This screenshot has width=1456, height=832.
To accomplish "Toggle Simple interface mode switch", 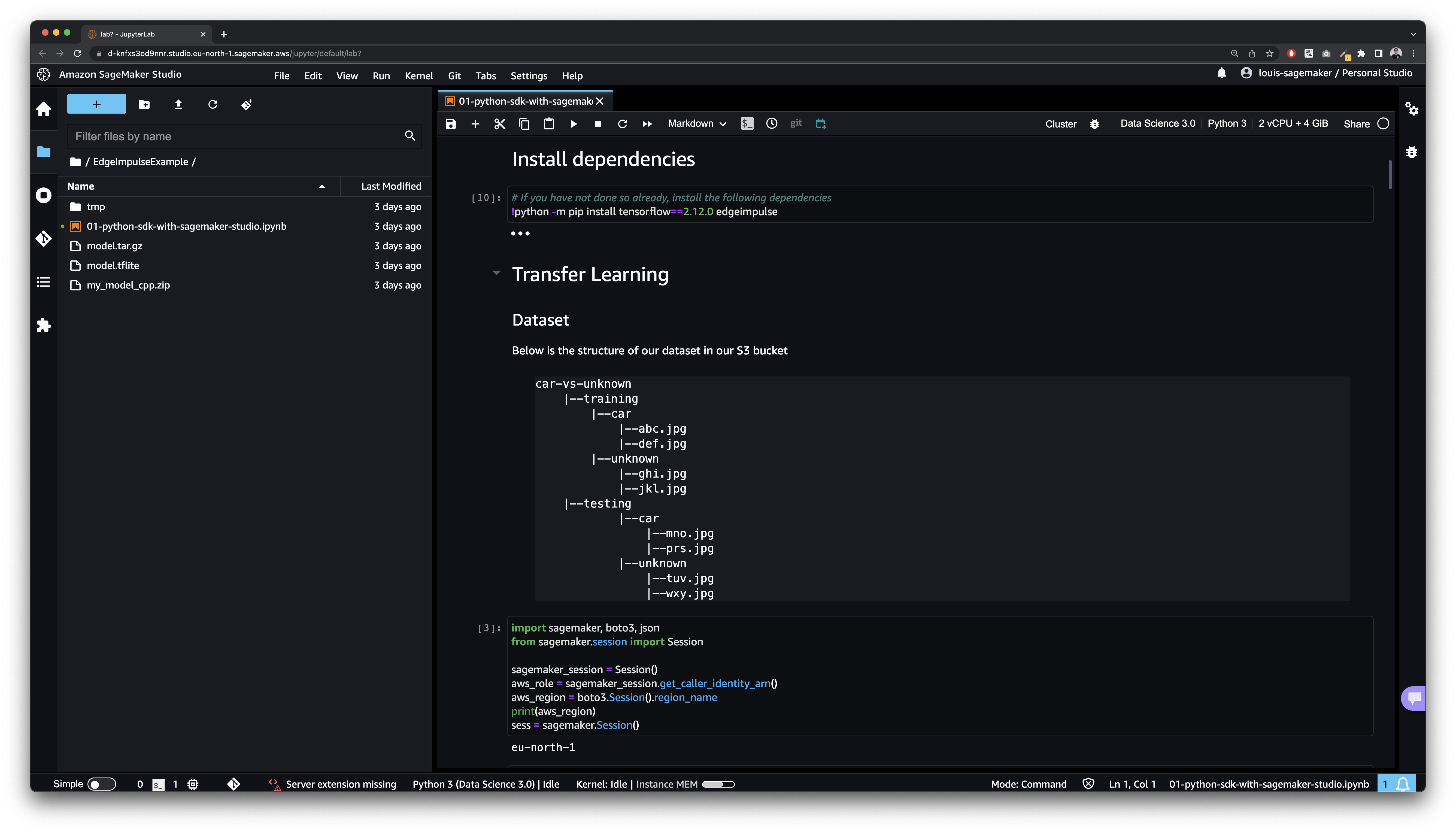I will (x=102, y=784).
